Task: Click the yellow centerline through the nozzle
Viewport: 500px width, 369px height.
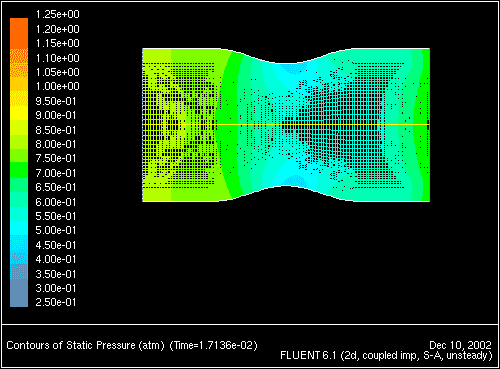Action: click(286, 125)
